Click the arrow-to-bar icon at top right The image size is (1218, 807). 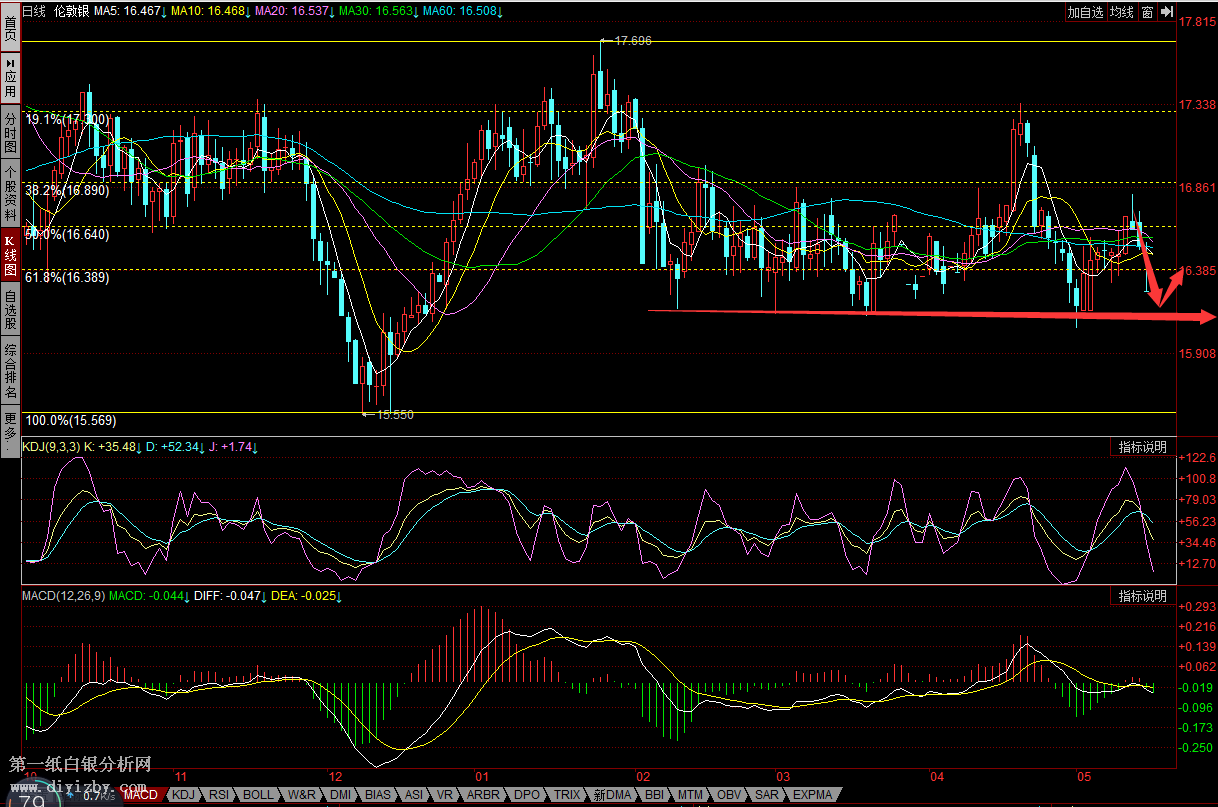(1169, 12)
